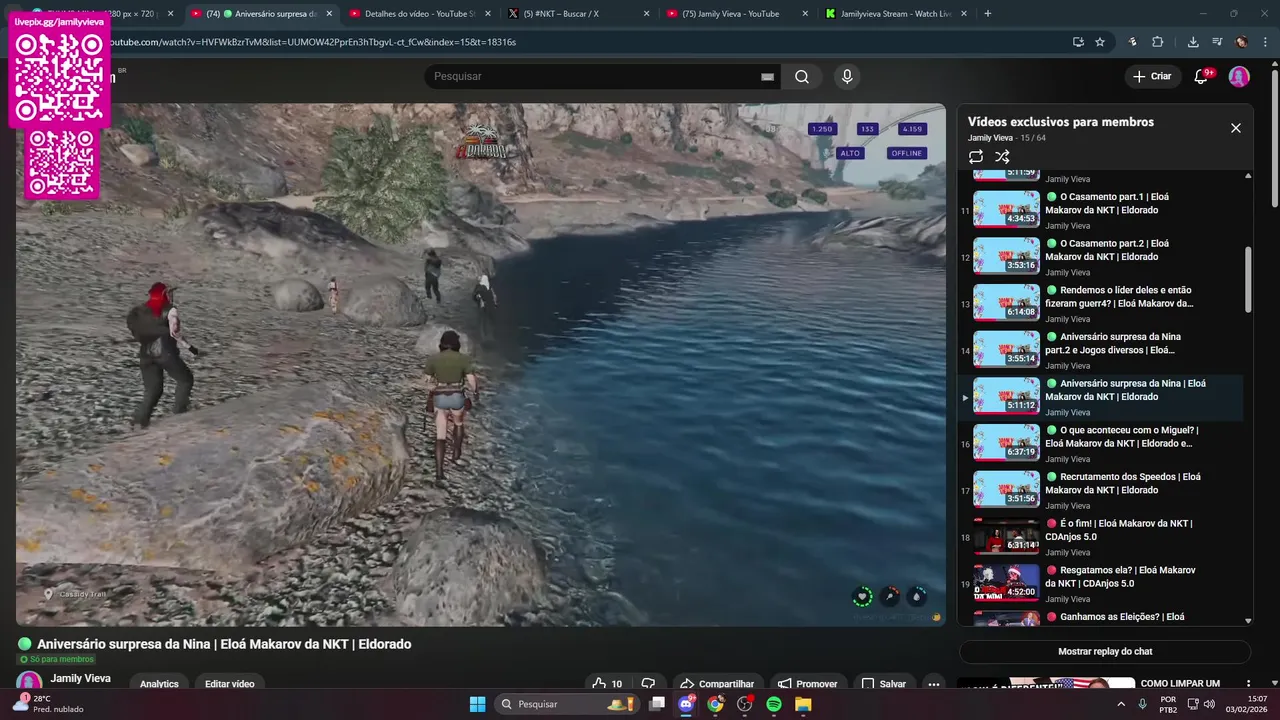Open a new browser tab

988,14
